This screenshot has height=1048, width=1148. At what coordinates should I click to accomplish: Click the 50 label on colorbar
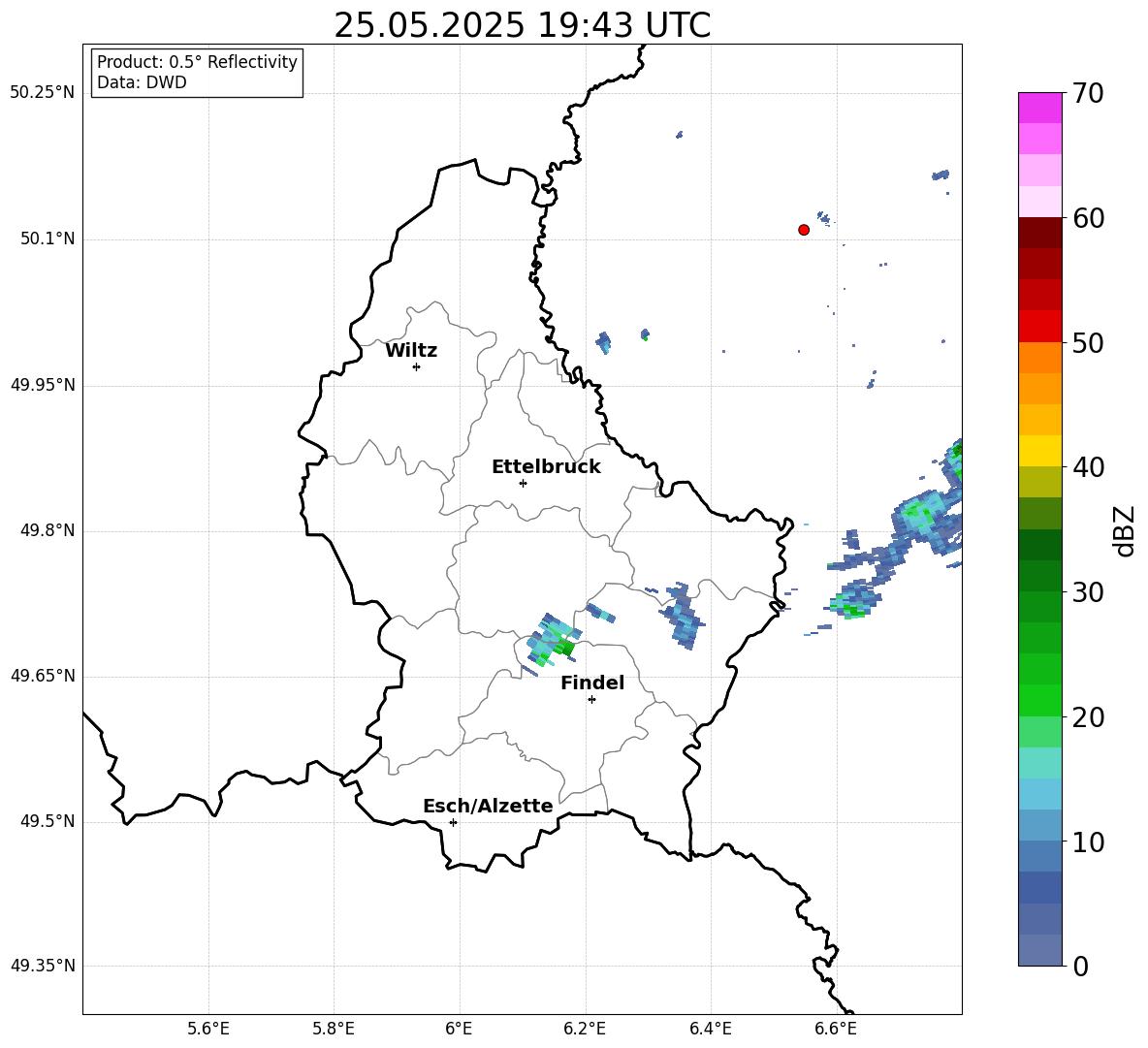pyautogui.click(x=1088, y=342)
